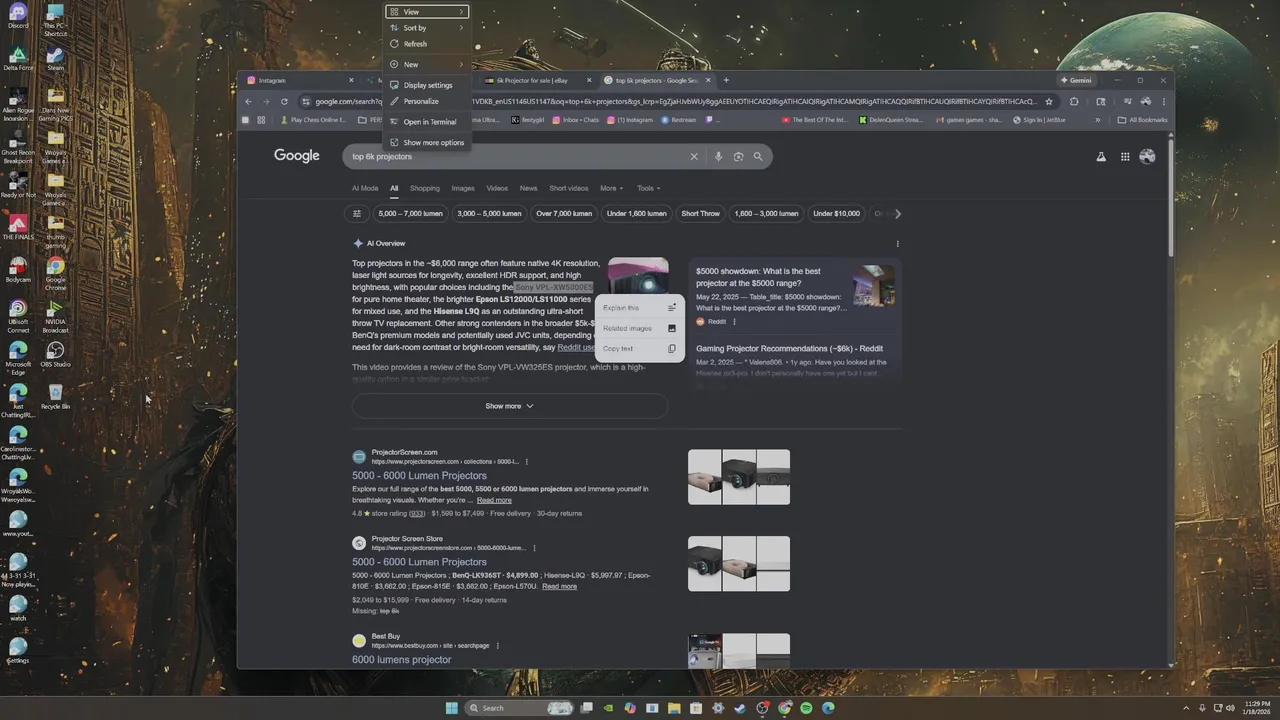This screenshot has height=720, width=1280.
Task: Select the NVIDIA Broadcast desktop icon
Action: [x=55, y=313]
